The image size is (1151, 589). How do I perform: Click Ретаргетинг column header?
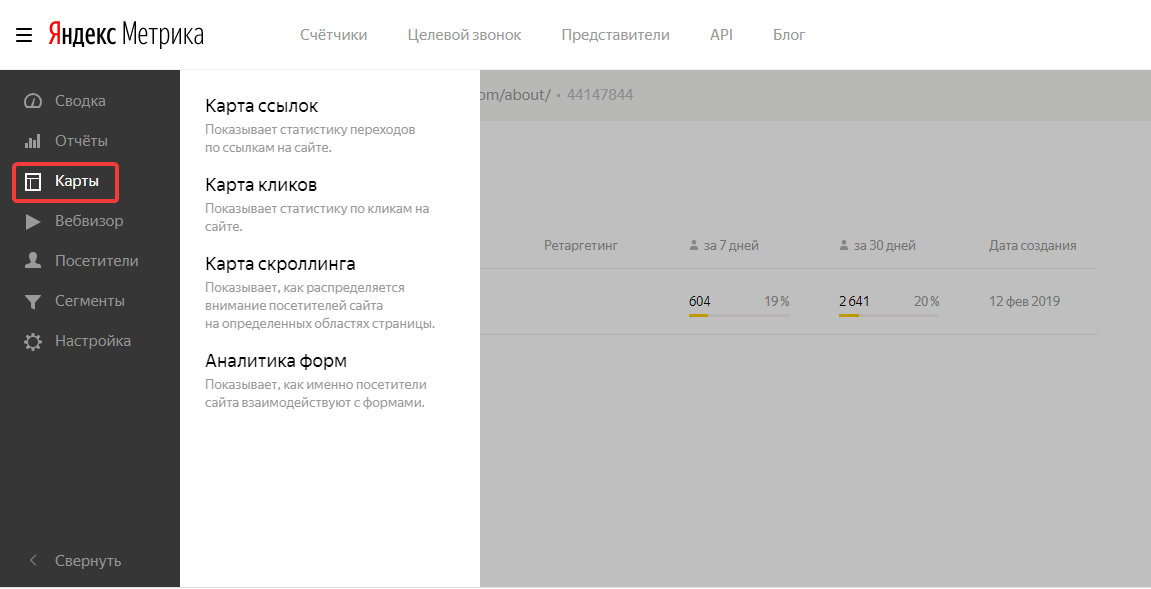coord(581,245)
